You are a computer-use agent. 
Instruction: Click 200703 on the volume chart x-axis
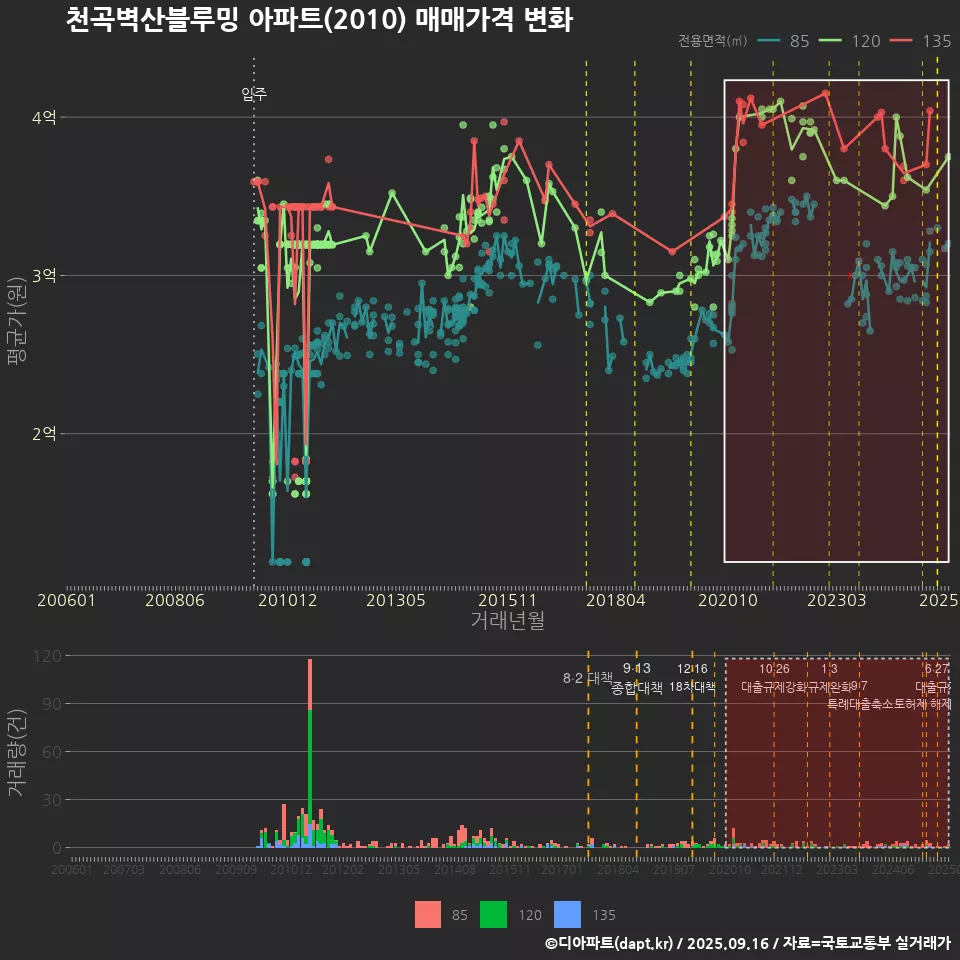[124, 869]
